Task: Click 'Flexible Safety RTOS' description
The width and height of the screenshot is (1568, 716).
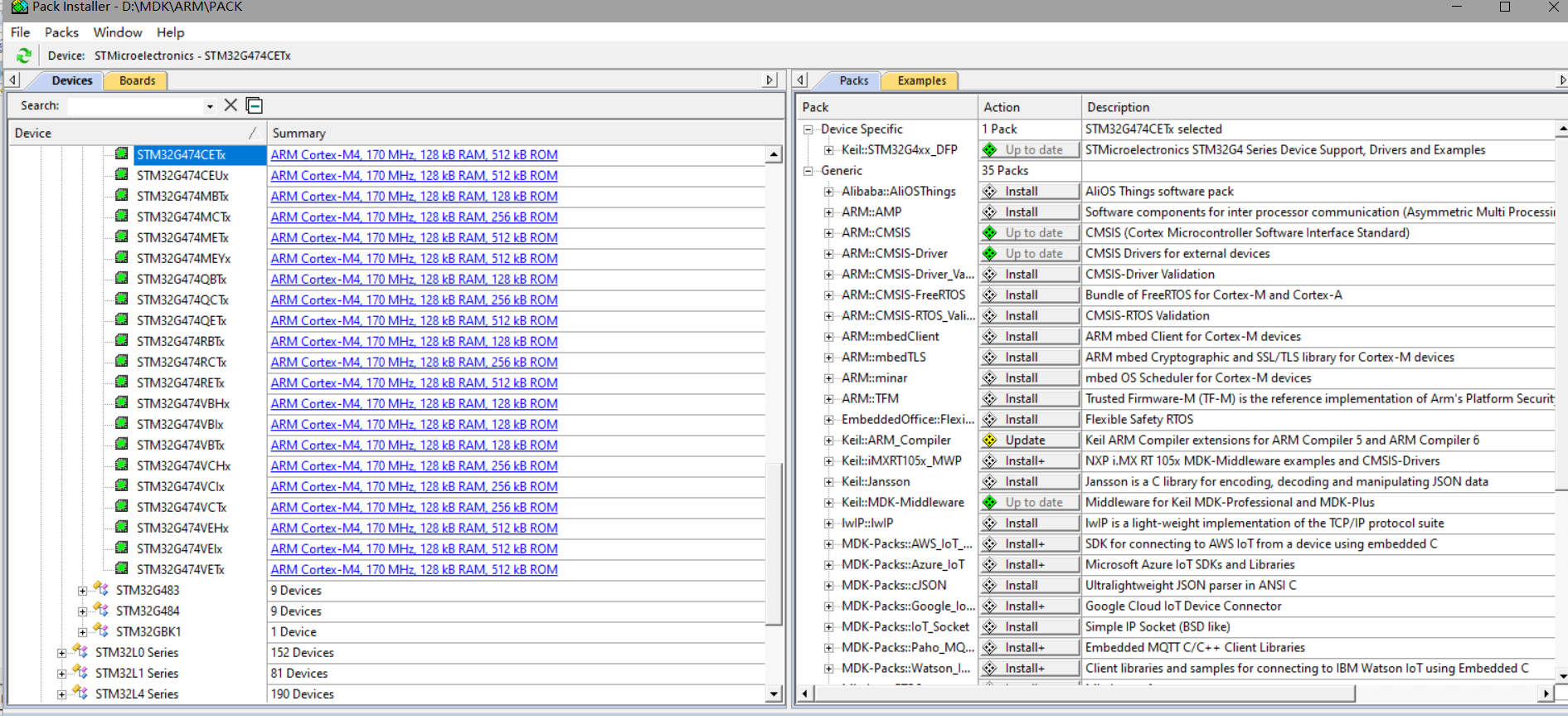Action: 1139,420
